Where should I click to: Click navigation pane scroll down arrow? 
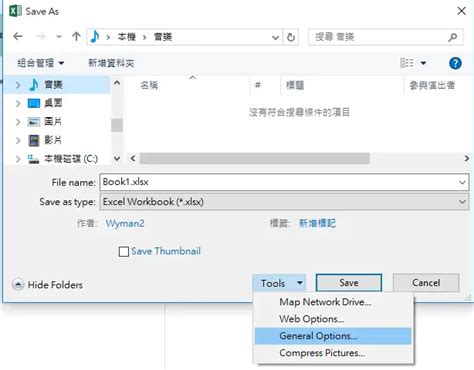pyautogui.click(x=117, y=158)
